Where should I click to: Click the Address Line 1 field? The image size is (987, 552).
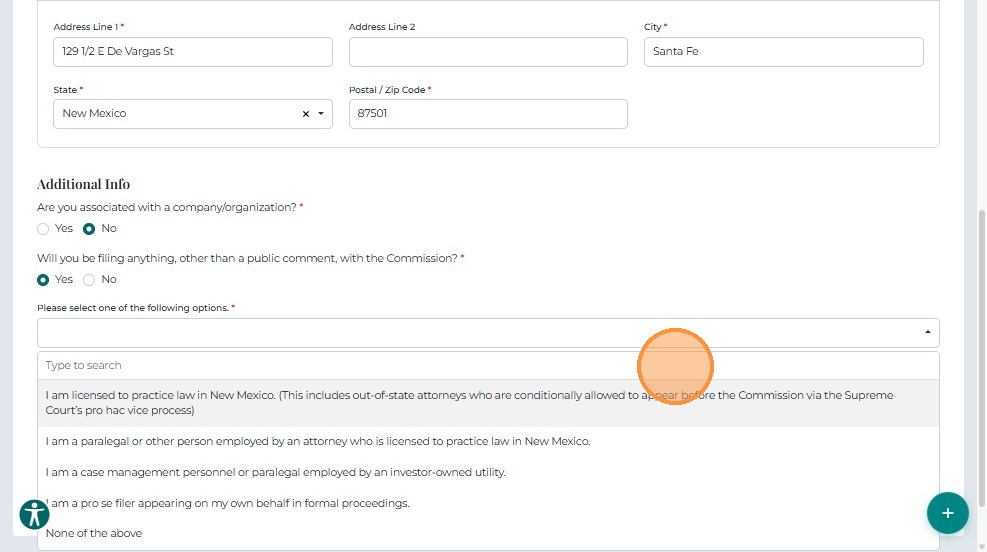(x=192, y=52)
